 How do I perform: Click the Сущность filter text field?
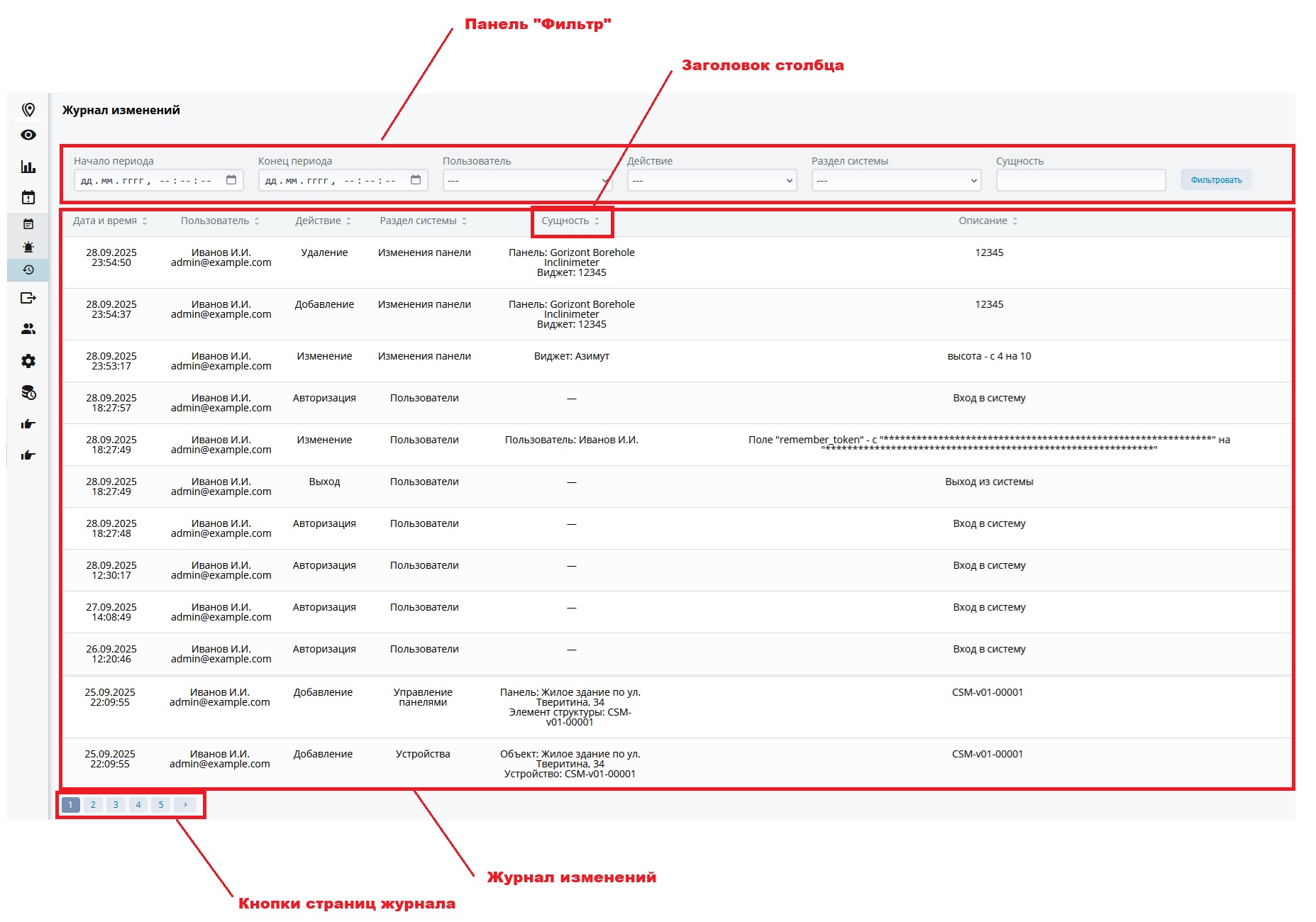click(x=1080, y=180)
